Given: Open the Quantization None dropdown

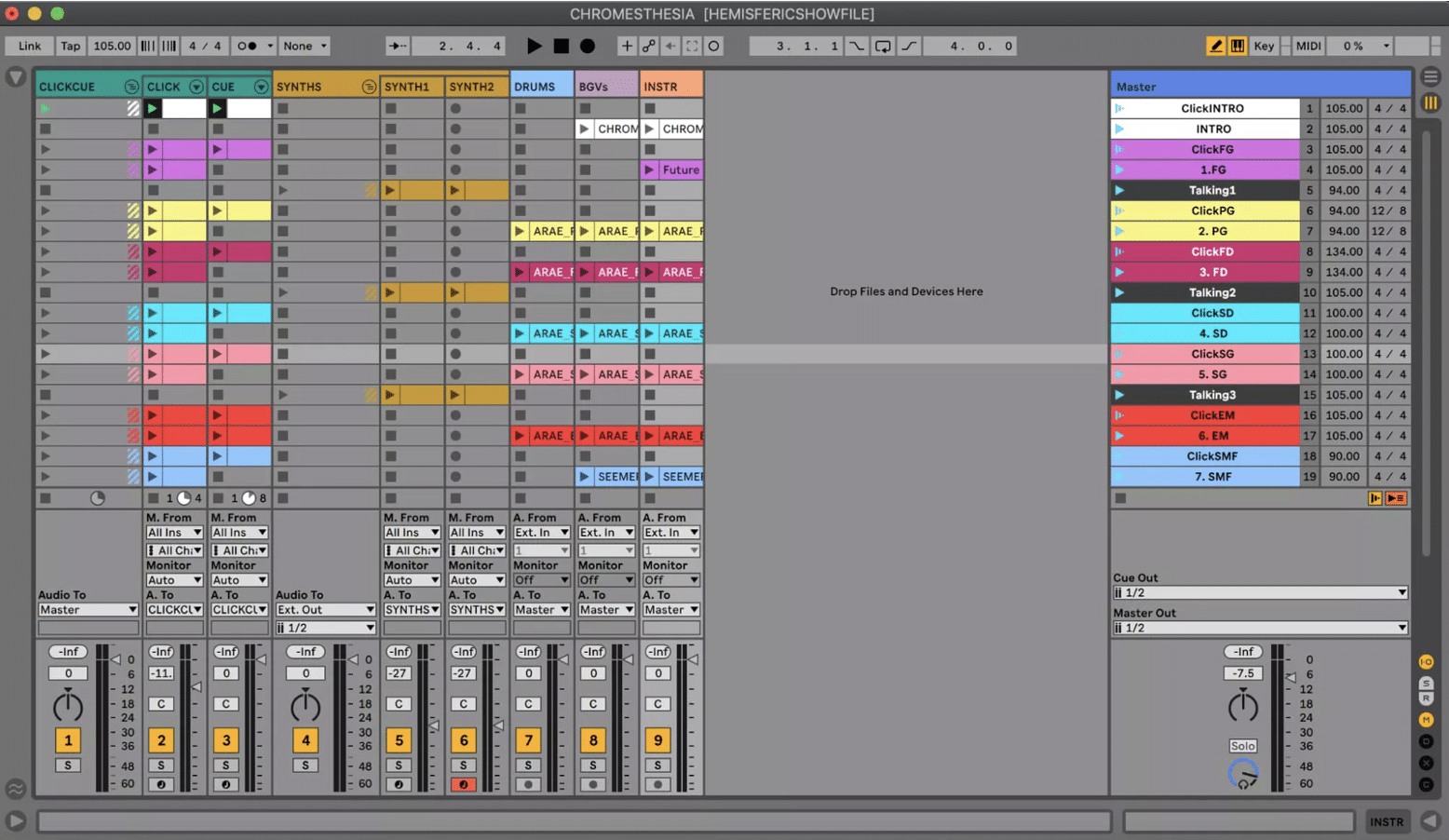Looking at the screenshot, I should pyautogui.click(x=305, y=46).
